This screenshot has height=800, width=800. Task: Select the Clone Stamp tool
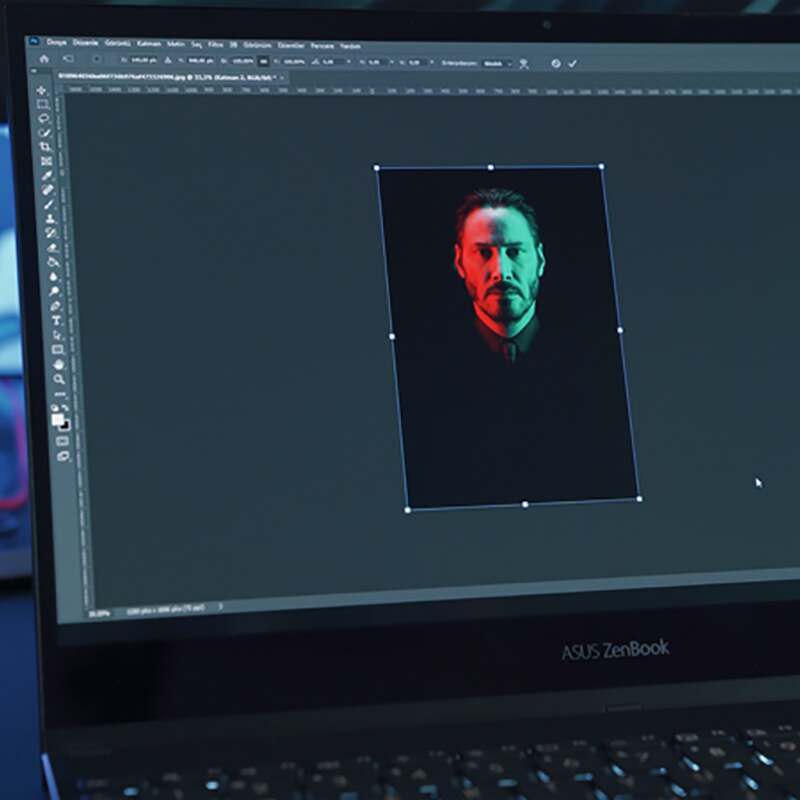coord(49,218)
